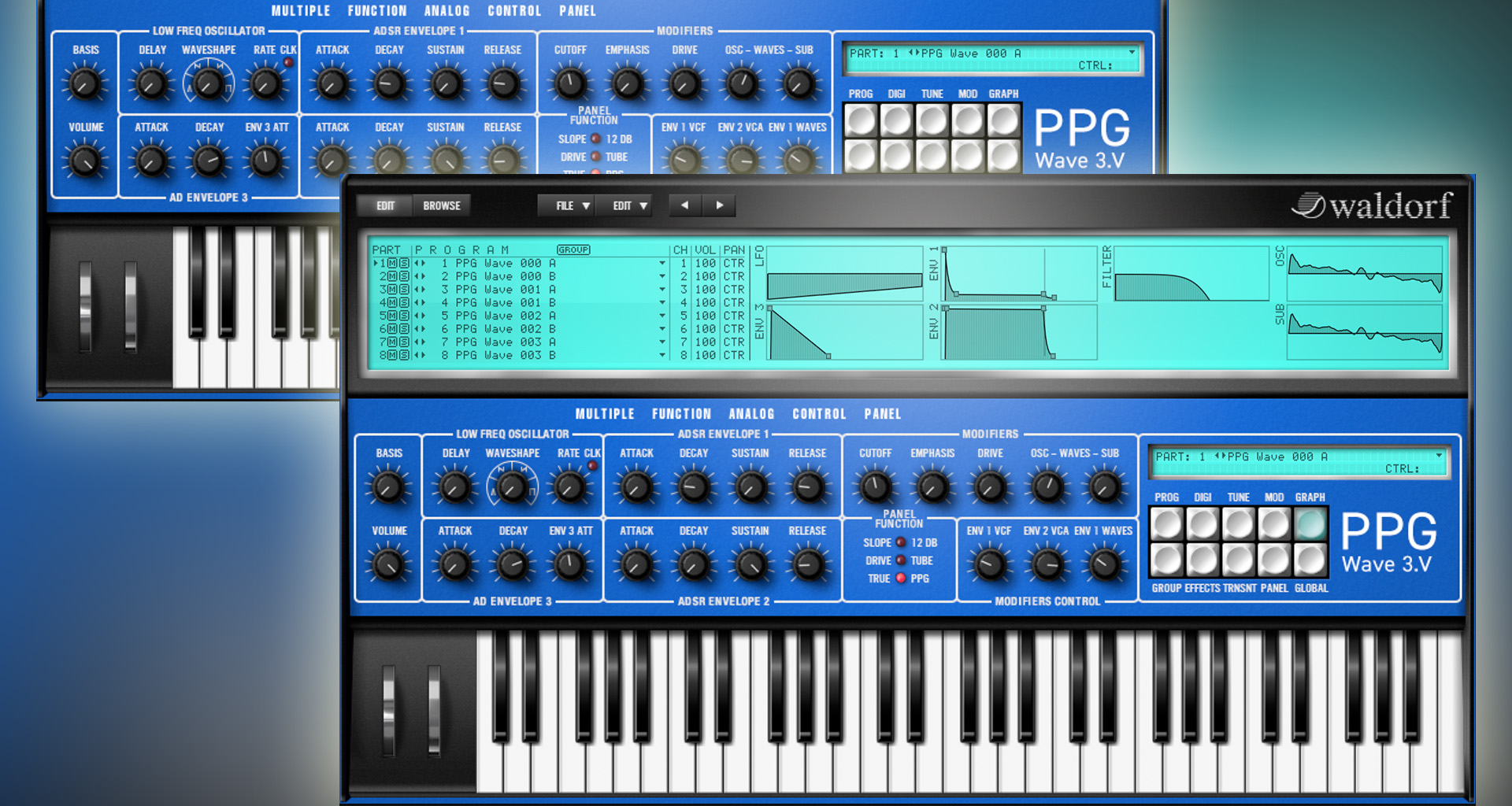Expand program list for PPG Wave 000 B
The image size is (1512, 806).
point(662,277)
